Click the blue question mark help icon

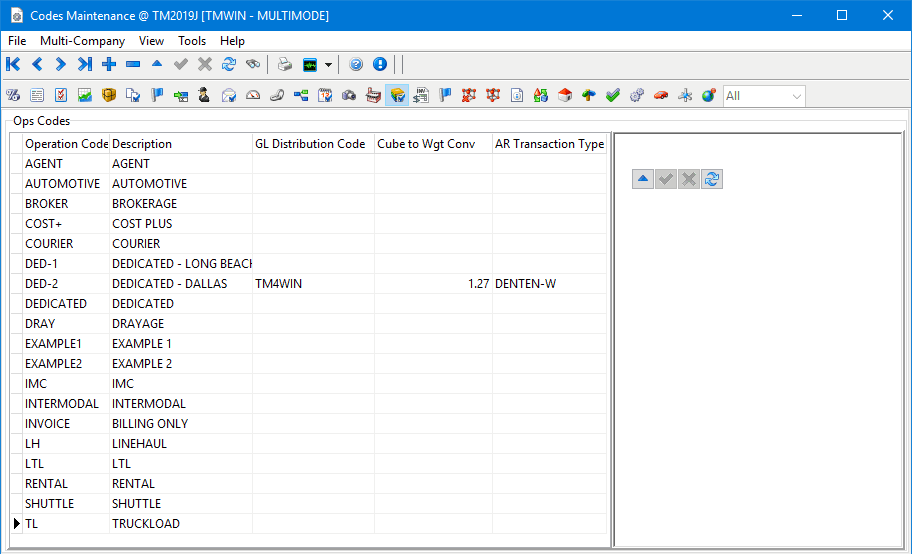click(356, 65)
